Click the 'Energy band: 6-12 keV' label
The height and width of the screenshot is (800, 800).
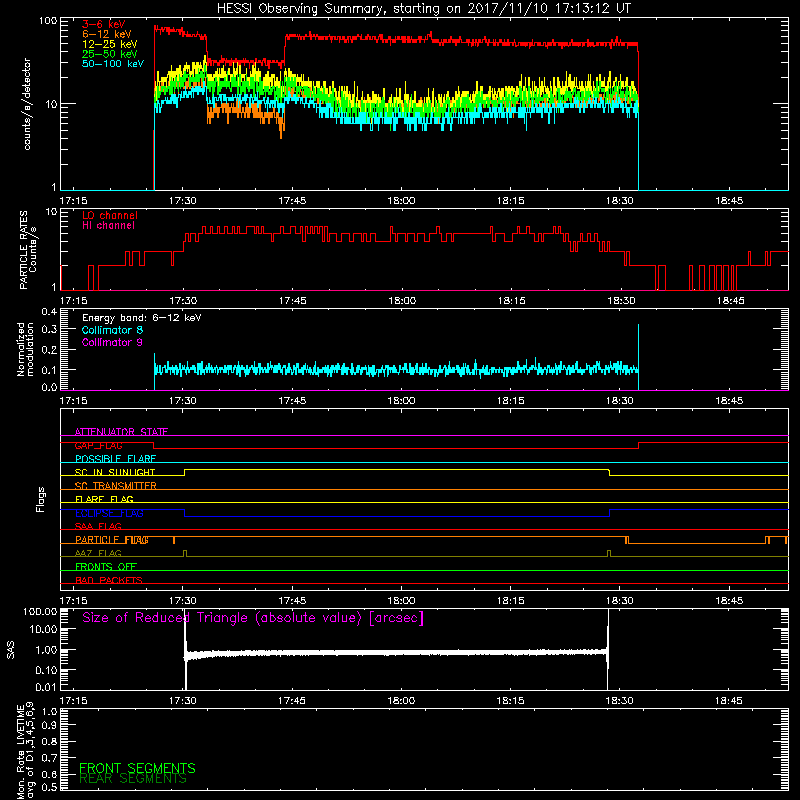coord(142,318)
